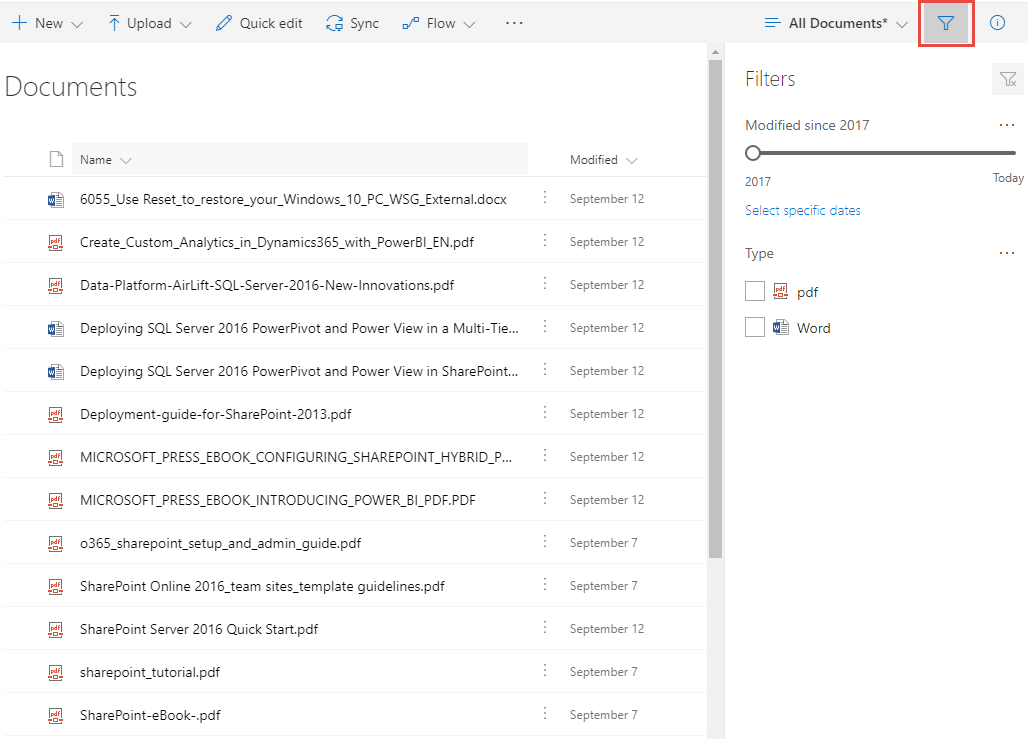Open 6055_Use Reset_to_restore_your_Windows_10 docx

293,199
